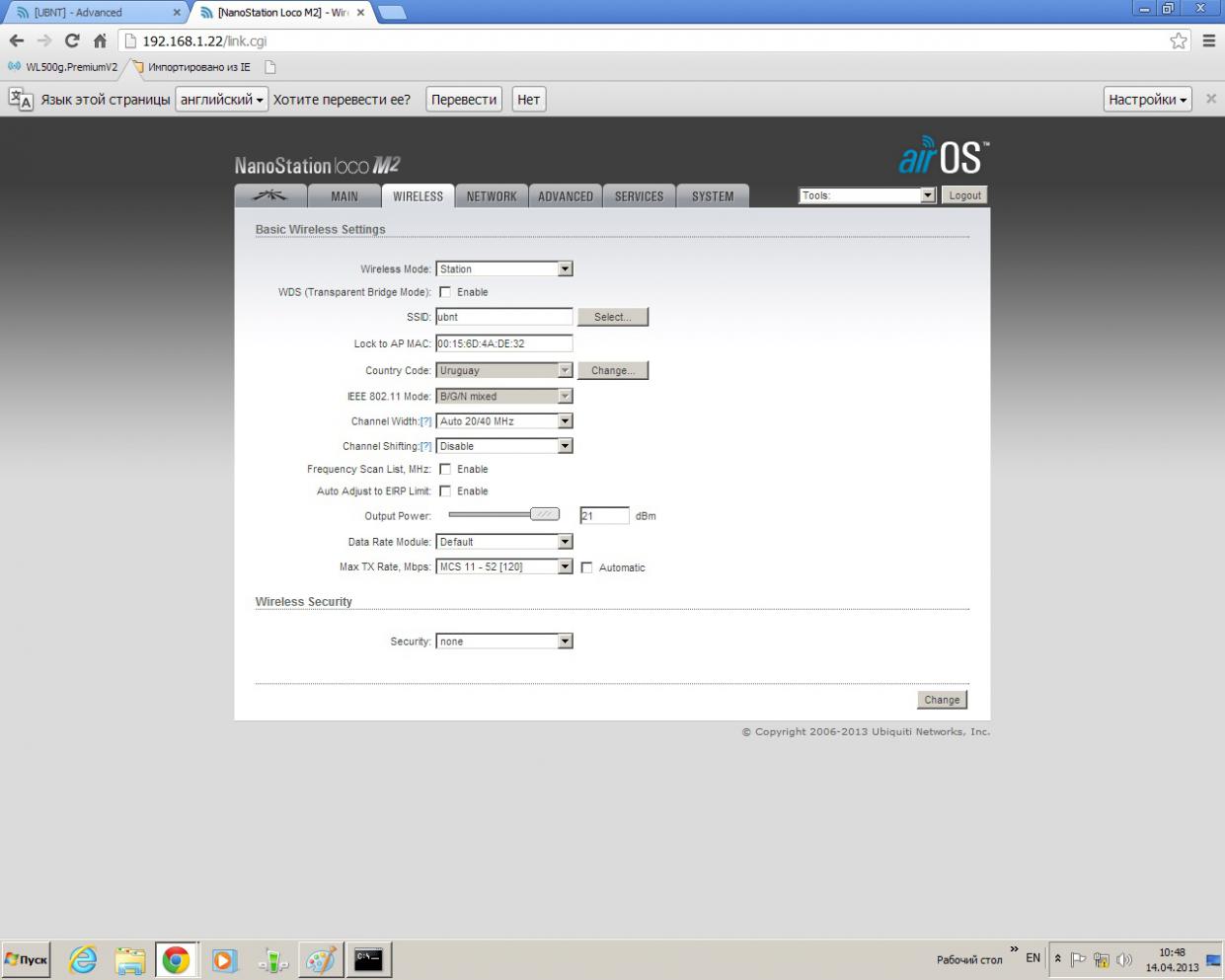Open the Chrome home page icon
Screen dimensions: 1225x980
point(100,40)
